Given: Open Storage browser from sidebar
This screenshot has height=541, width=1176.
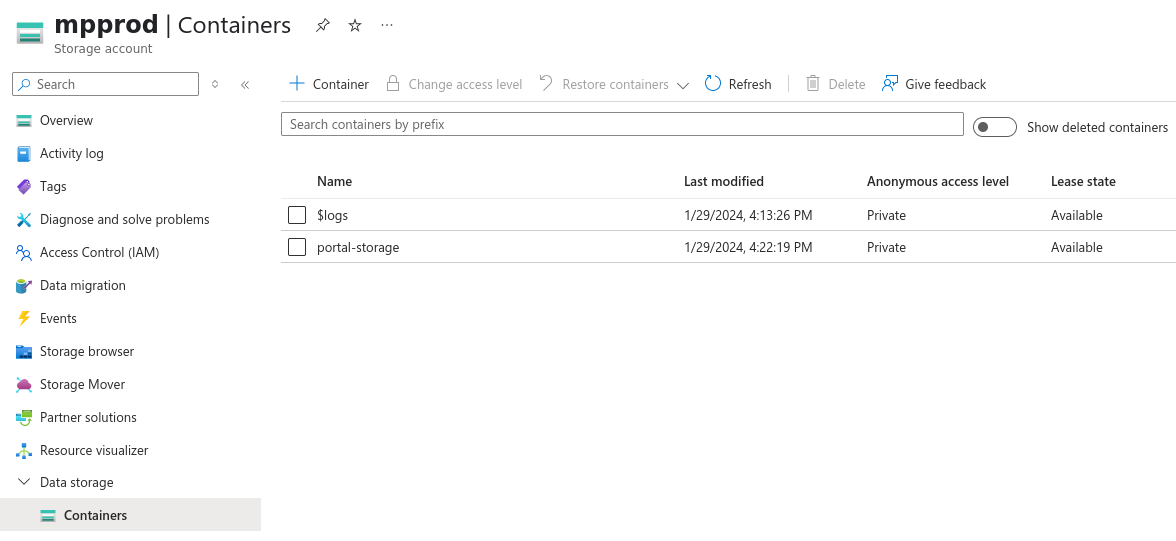Looking at the screenshot, I should pos(86,351).
